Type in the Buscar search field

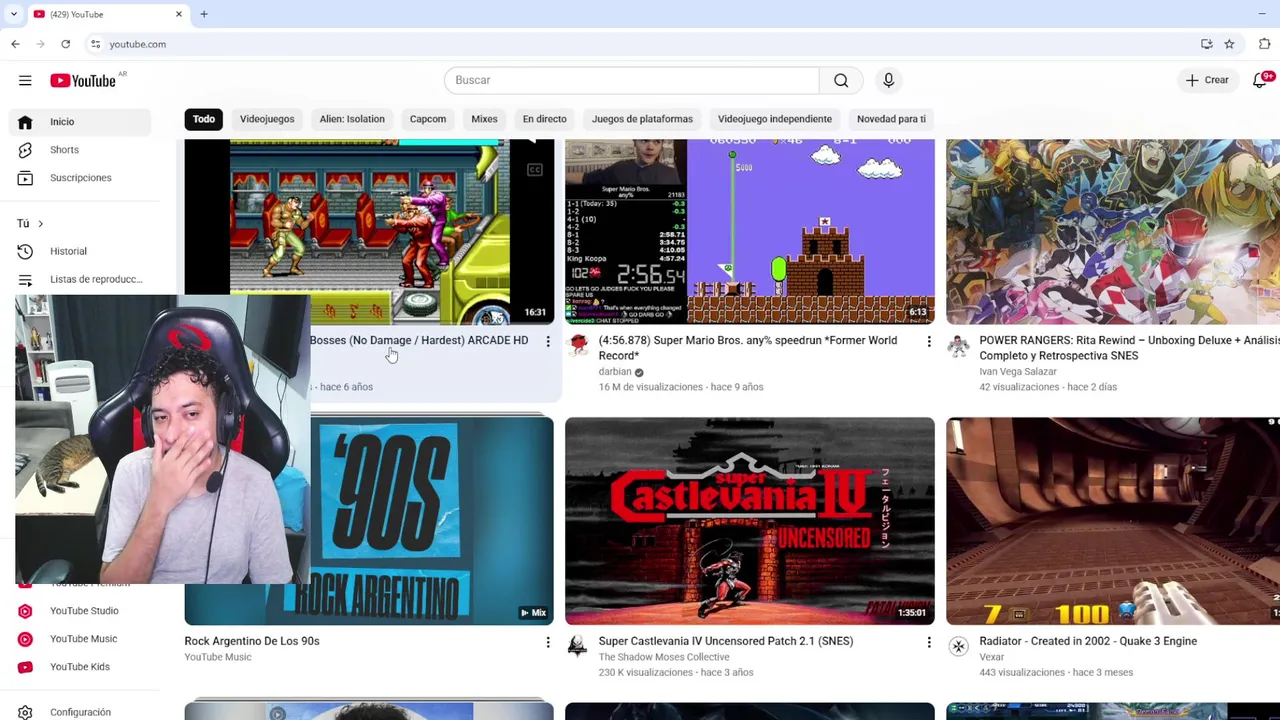pos(631,80)
